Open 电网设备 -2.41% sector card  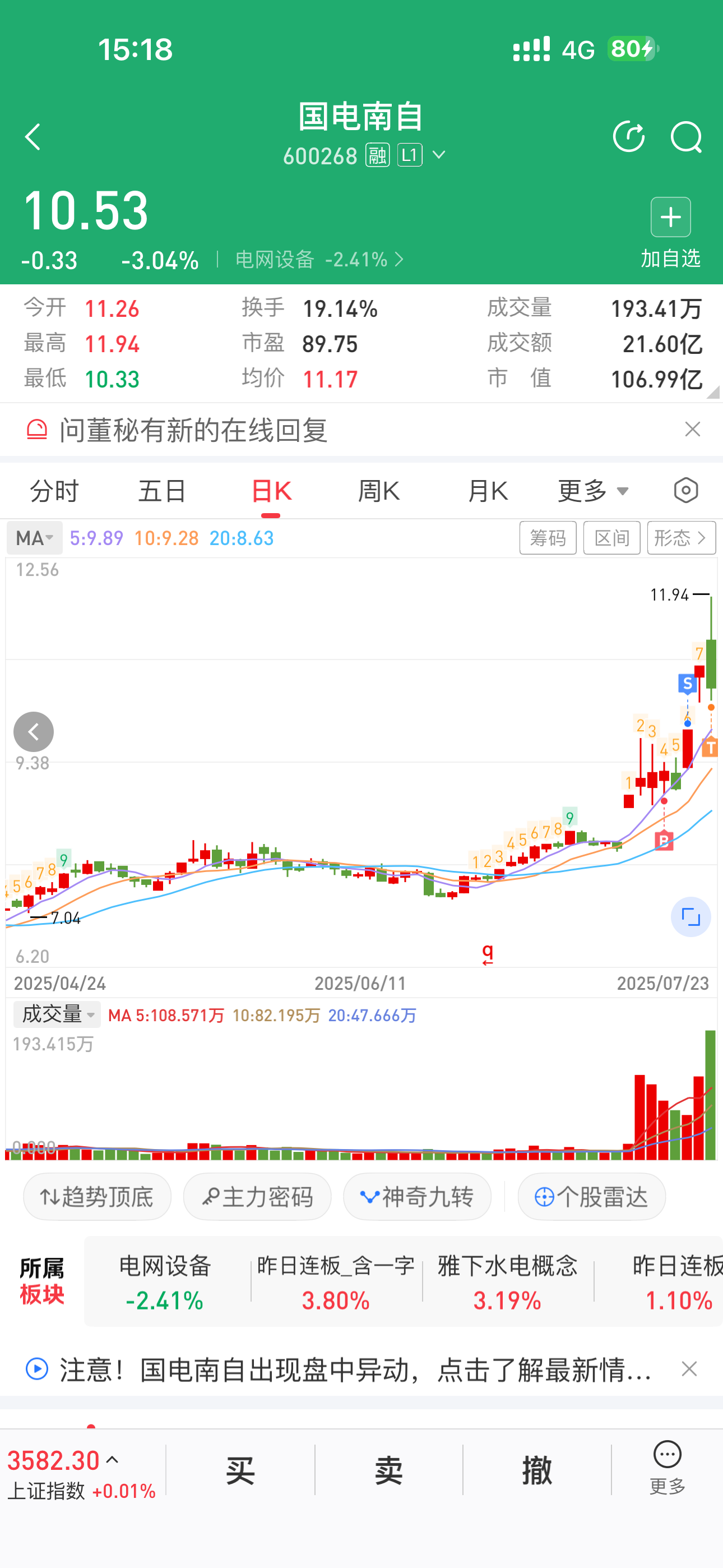click(x=165, y=1283)
